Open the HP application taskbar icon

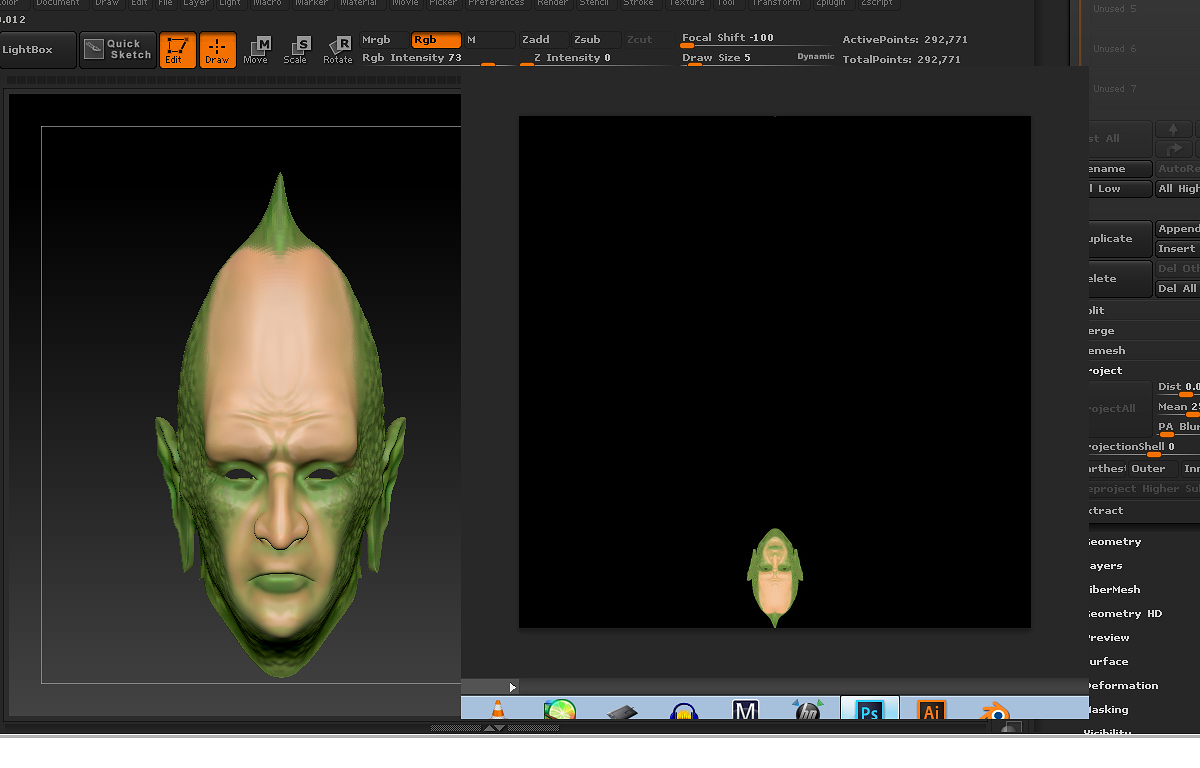tap(808, 710)
